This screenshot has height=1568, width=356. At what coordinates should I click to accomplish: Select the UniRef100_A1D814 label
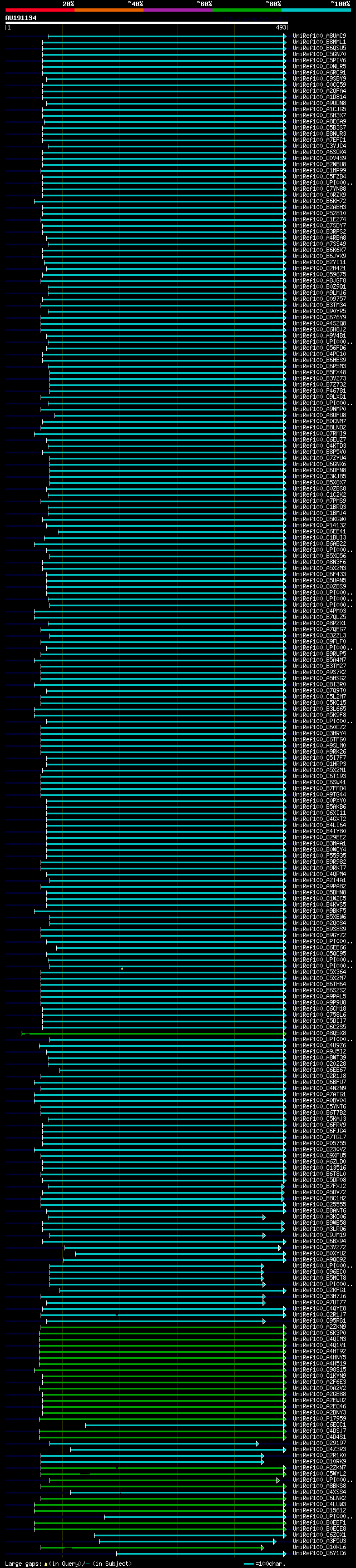point(319,97)
